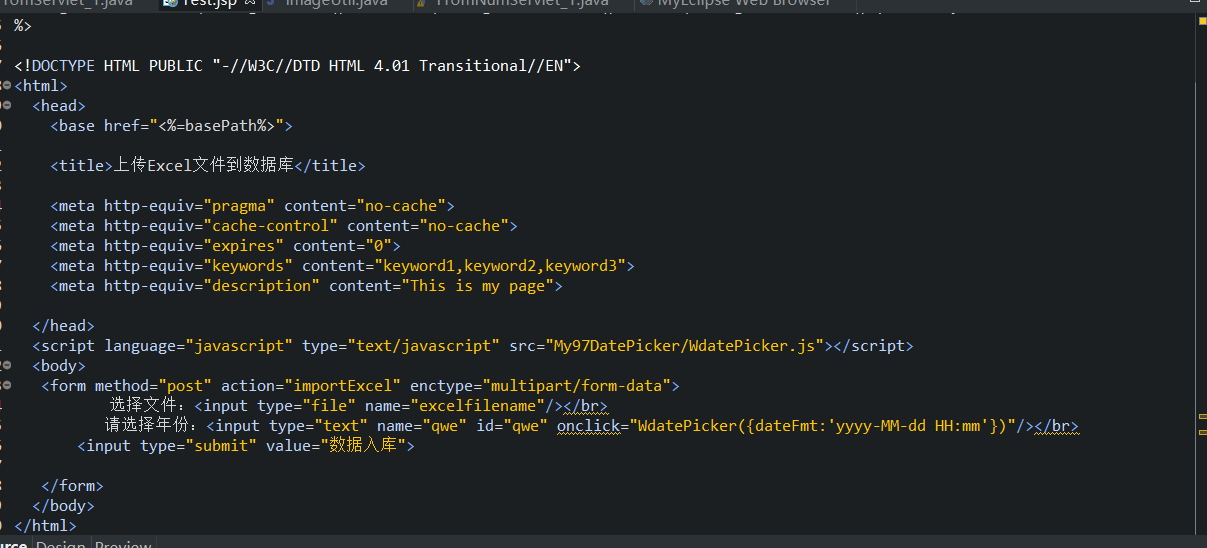Click the opening <body> tag

click(x=59, y=366)
